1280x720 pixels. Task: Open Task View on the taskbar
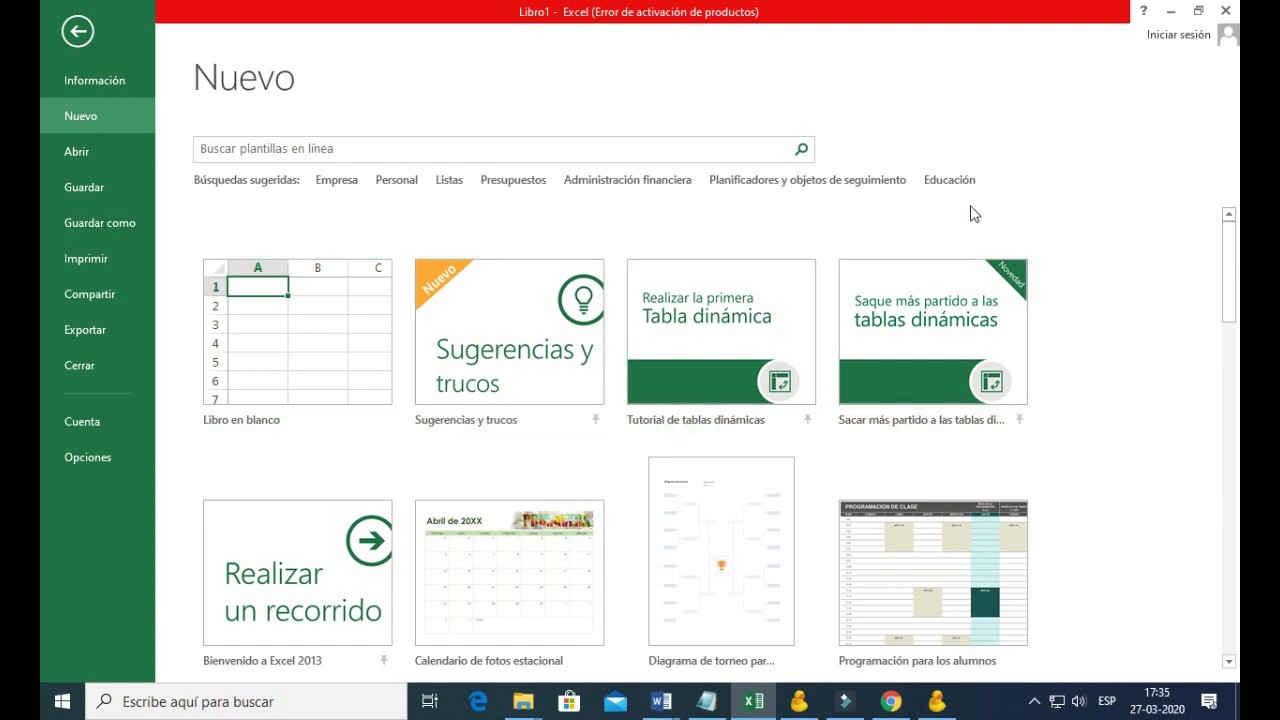(x=430, y=701)
